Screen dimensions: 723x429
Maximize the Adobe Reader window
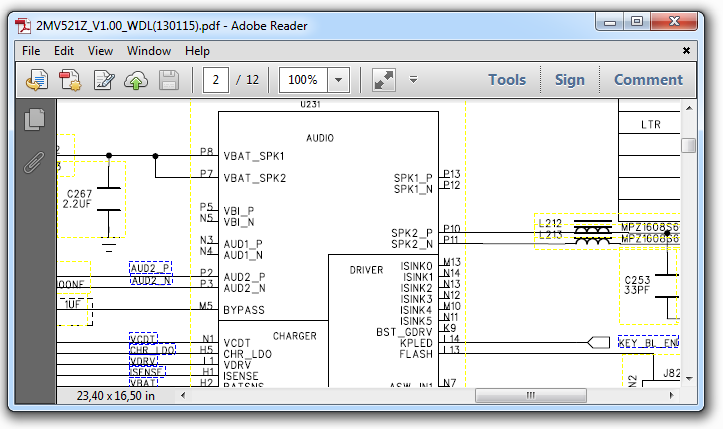tap(637, 21)
